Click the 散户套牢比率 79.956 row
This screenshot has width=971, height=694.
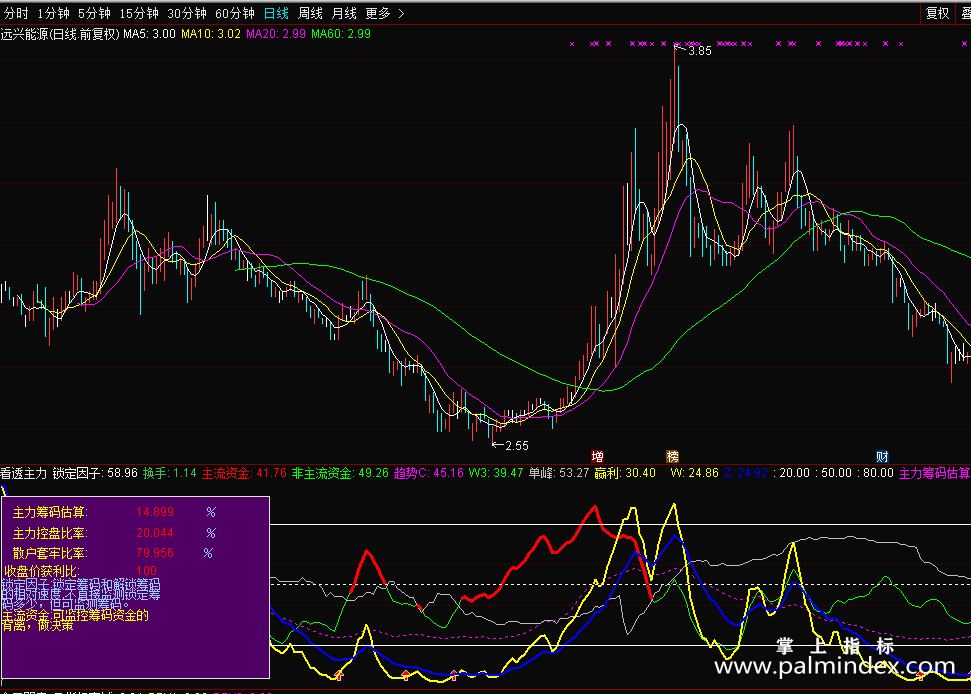coord(113,553)
